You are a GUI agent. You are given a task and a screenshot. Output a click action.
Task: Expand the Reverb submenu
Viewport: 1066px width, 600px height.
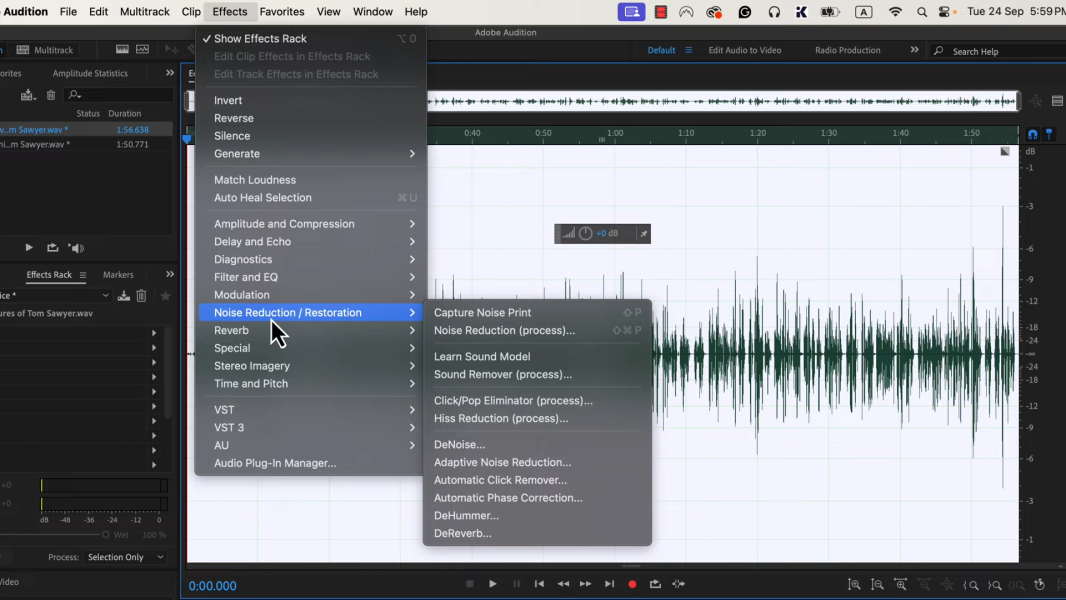click(x=310, y=330)
